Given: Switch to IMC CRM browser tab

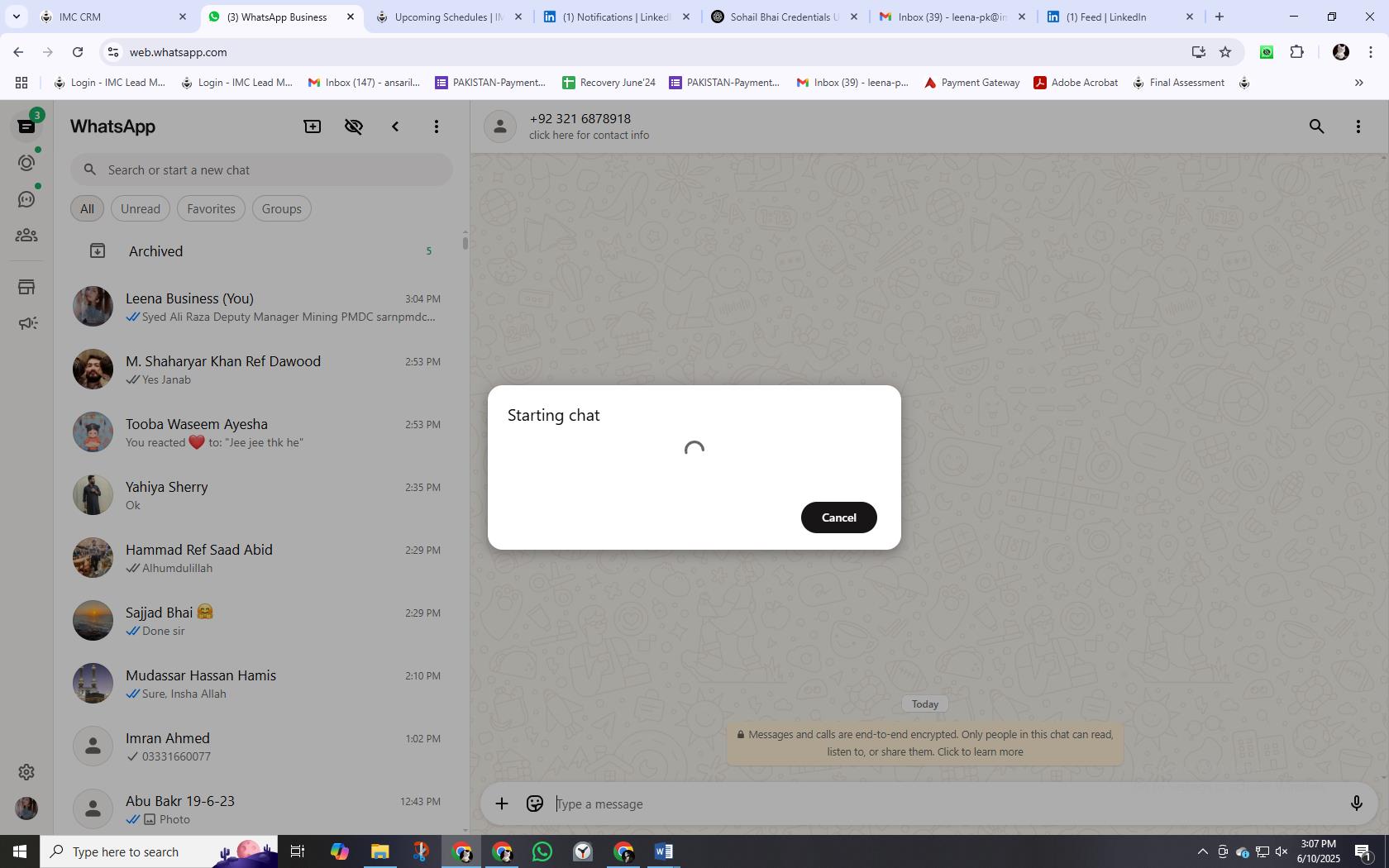Looking at the screenshot, I should pyautogui.click(x=114, y=17).
